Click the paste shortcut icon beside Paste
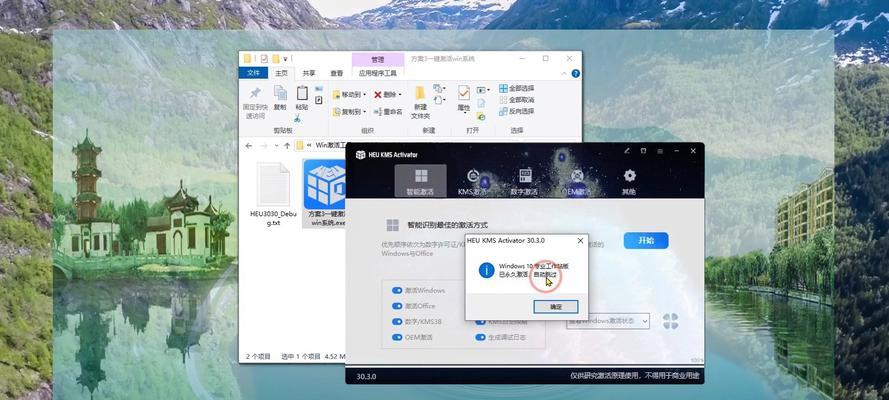 pos(319,100)
